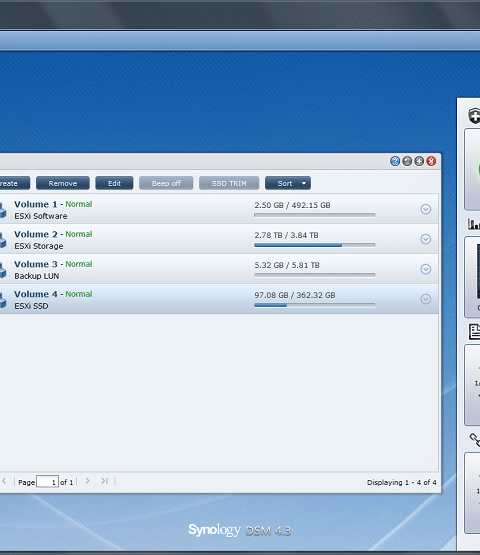Click the 'Backup LUN' description

[36, 276]
